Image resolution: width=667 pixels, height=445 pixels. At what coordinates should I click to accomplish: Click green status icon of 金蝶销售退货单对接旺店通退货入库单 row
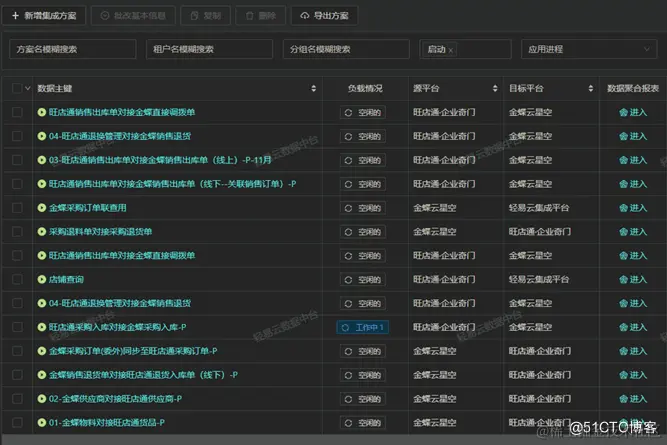click(42, 375)
